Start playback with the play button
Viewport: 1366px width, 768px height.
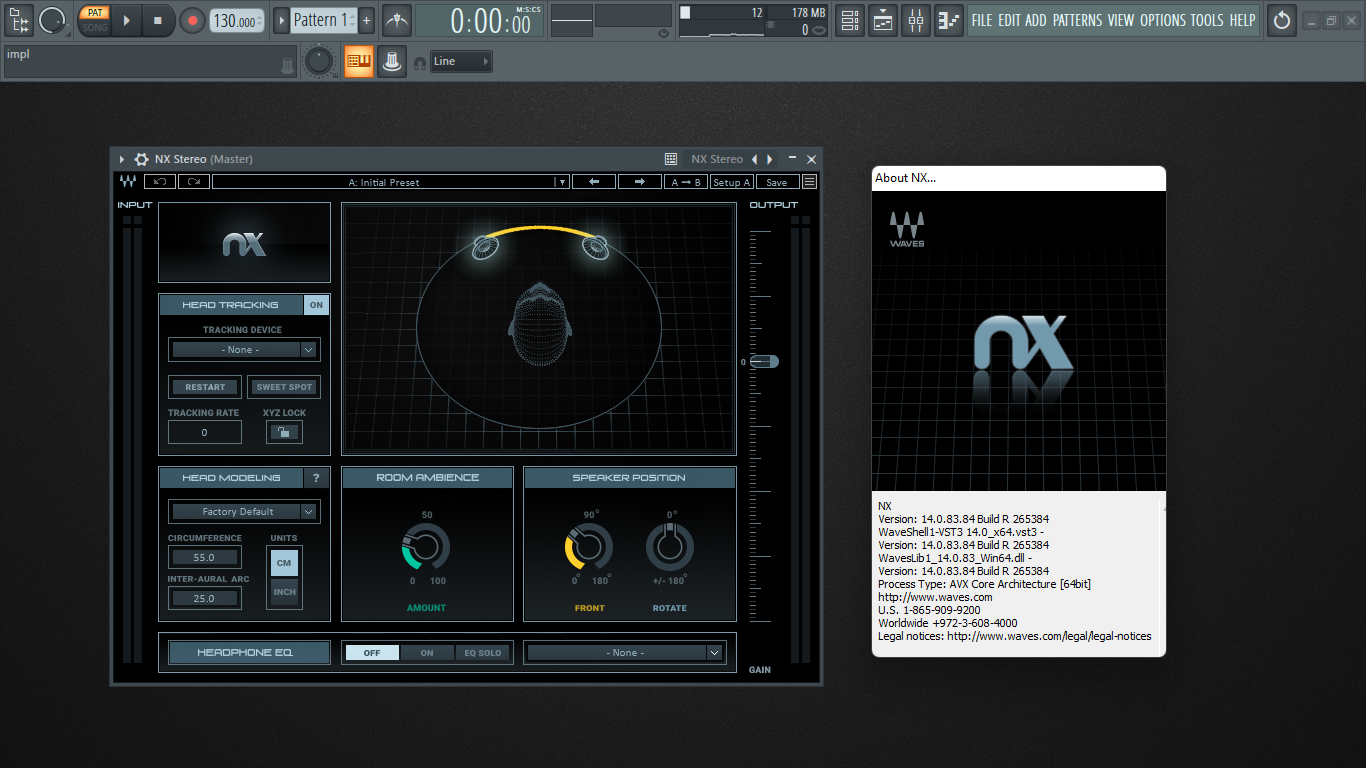point(126,20)
